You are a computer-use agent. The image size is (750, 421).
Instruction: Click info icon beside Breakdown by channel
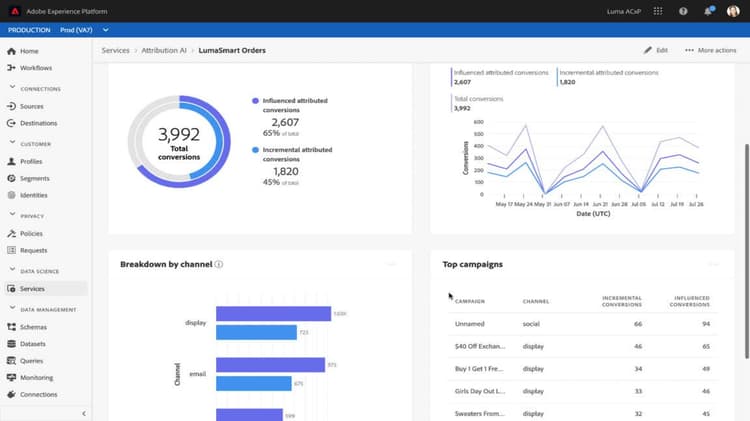219,264
